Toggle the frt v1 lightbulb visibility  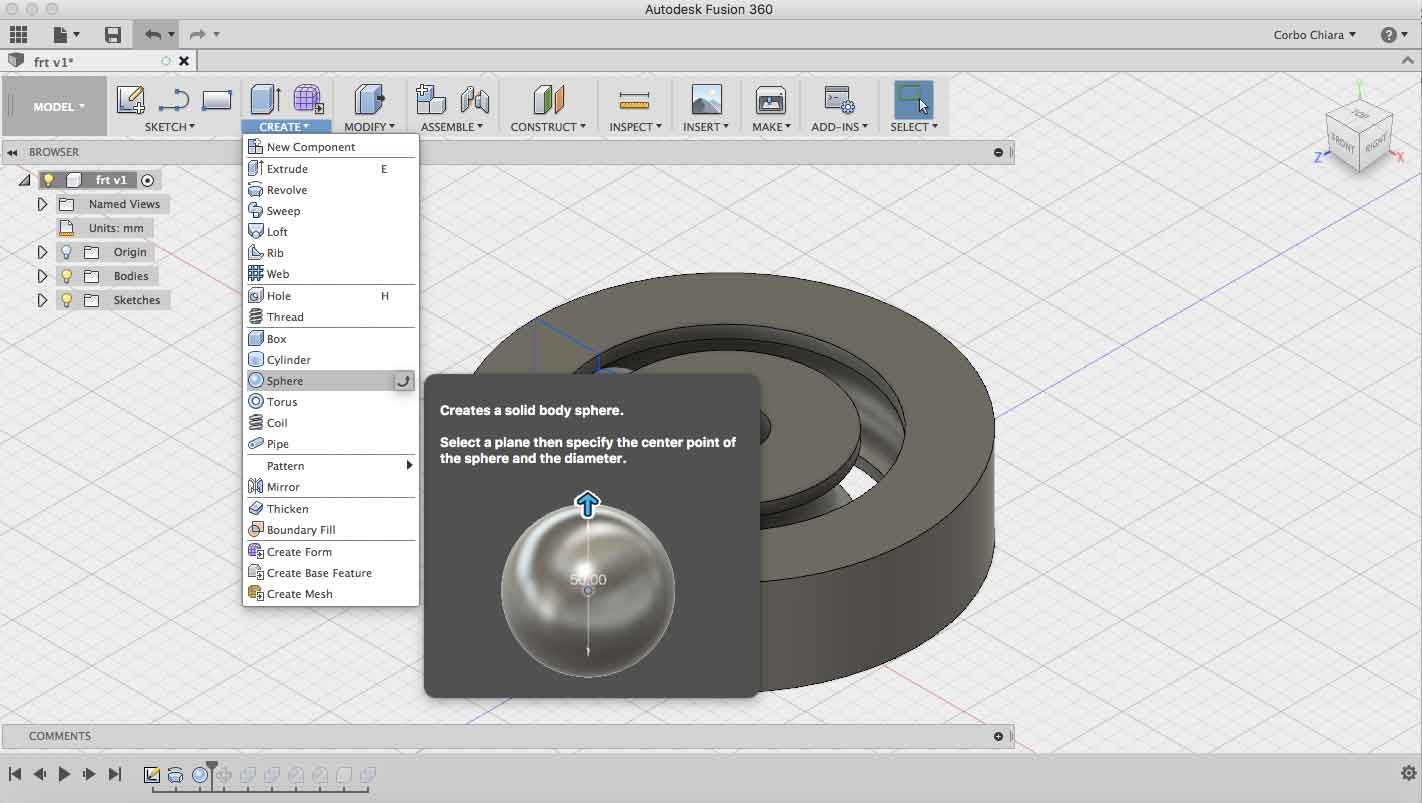tap(48, 180)
